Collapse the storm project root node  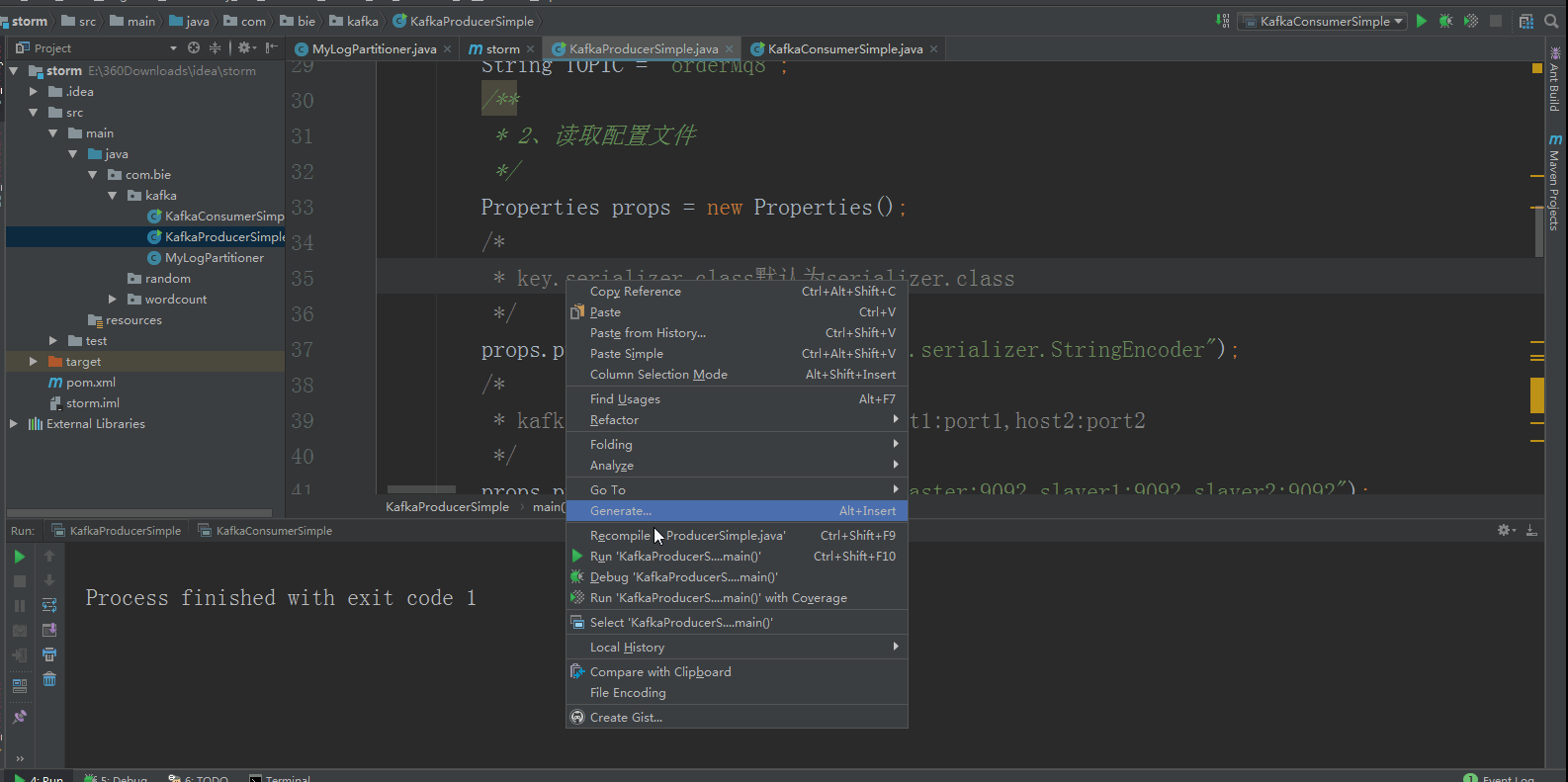(x=14, y=71)
